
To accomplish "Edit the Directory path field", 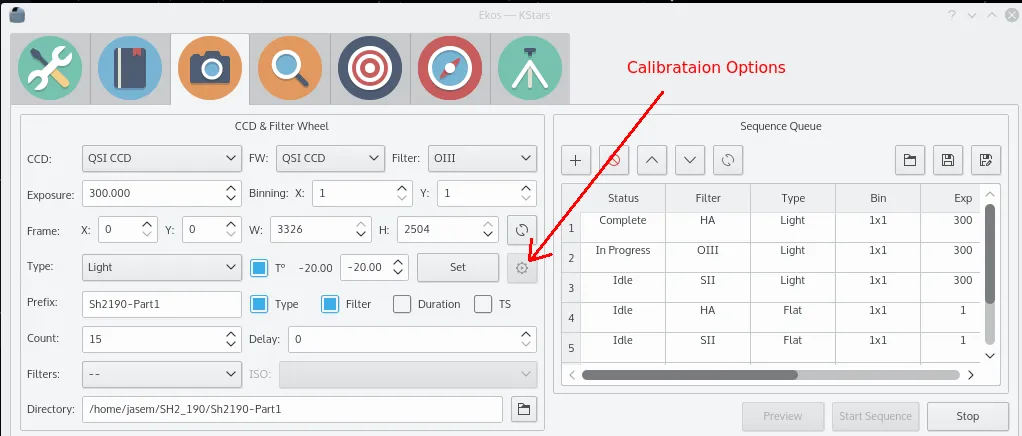I will click(293, 409).
